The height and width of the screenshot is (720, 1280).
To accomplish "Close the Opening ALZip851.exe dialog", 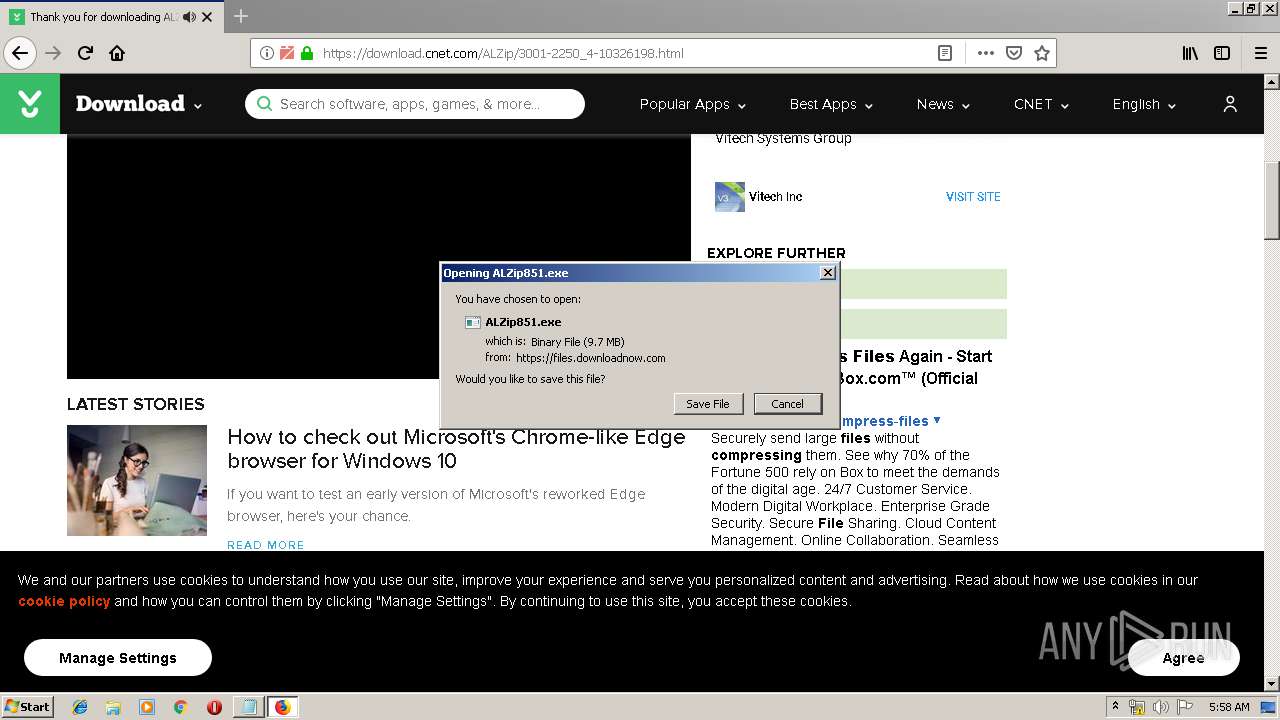I will tap(827, 273).
